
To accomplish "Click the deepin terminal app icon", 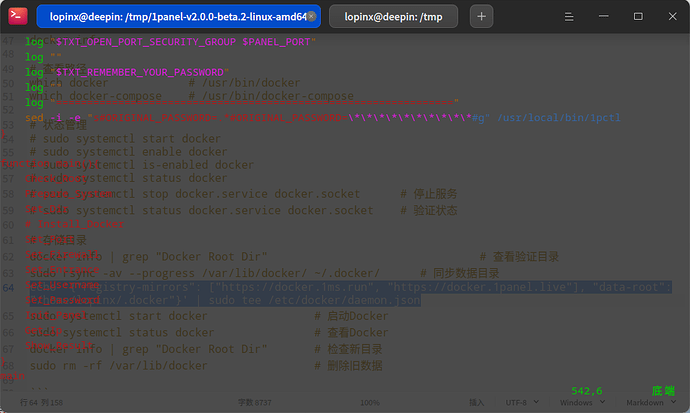I will tap(18, 16).
